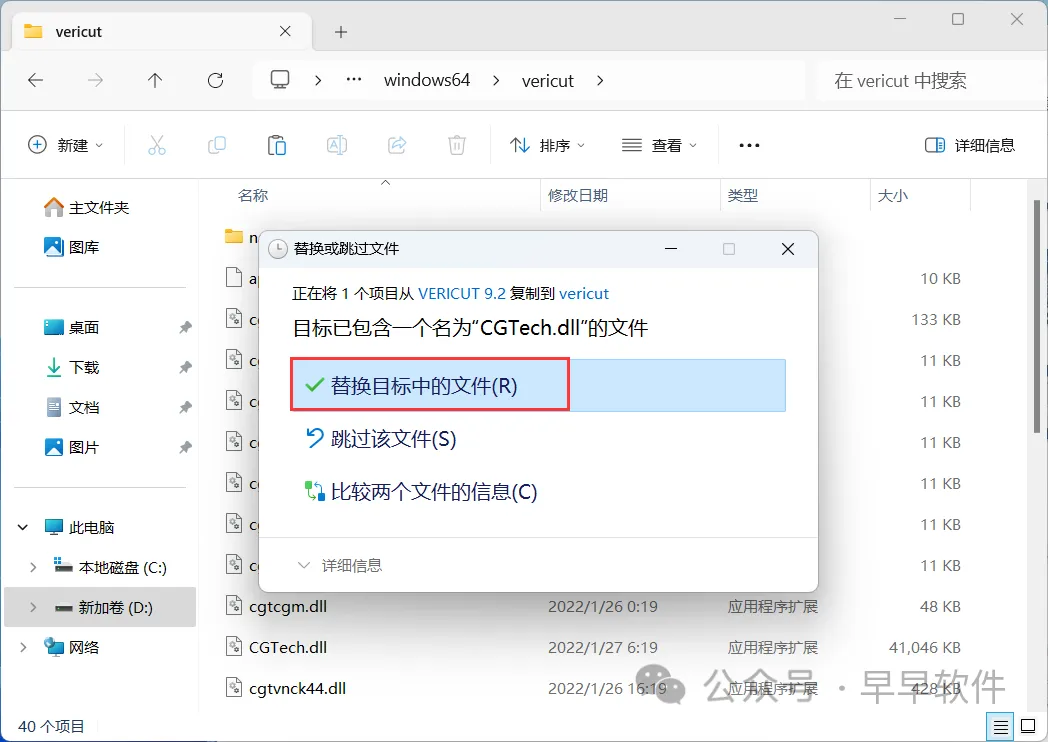Viewport: 1048px width, 742px height.
Task: Click windows64 in the address path
Action: pos(427,80)
